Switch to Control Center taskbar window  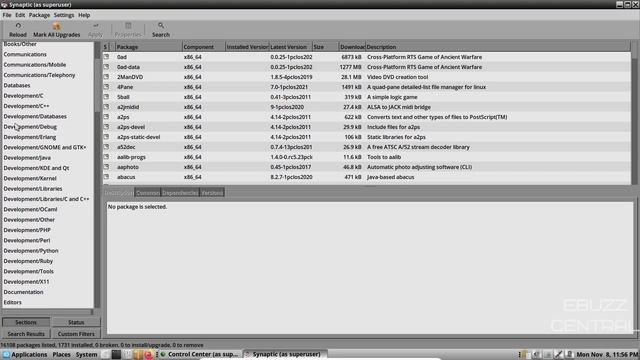click(199, 354)
